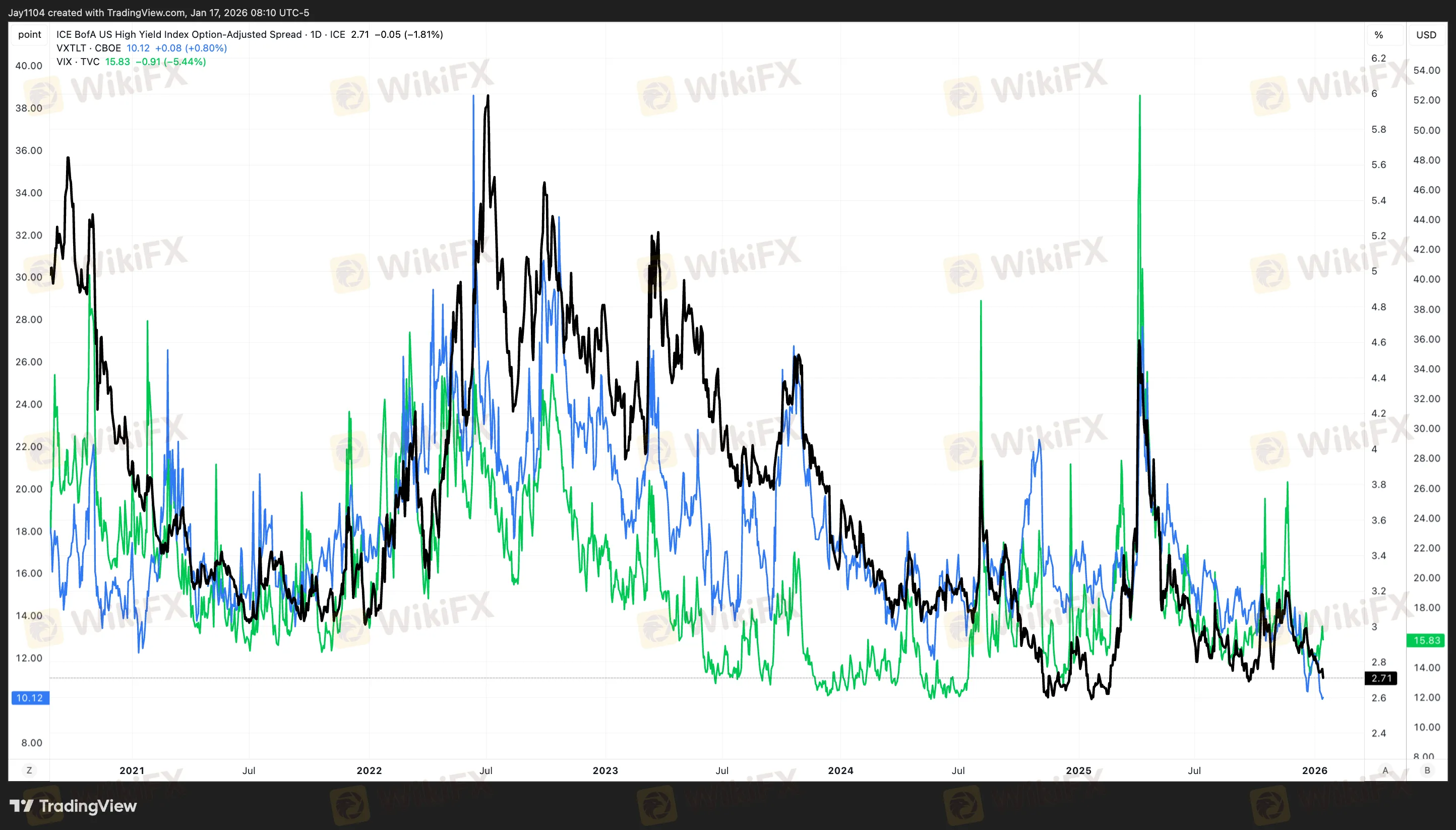The height and width of the screenshot is (830, 1456).
Task: Toggle the USD currency label on far-right scale
Action: tap(1426, 35)
